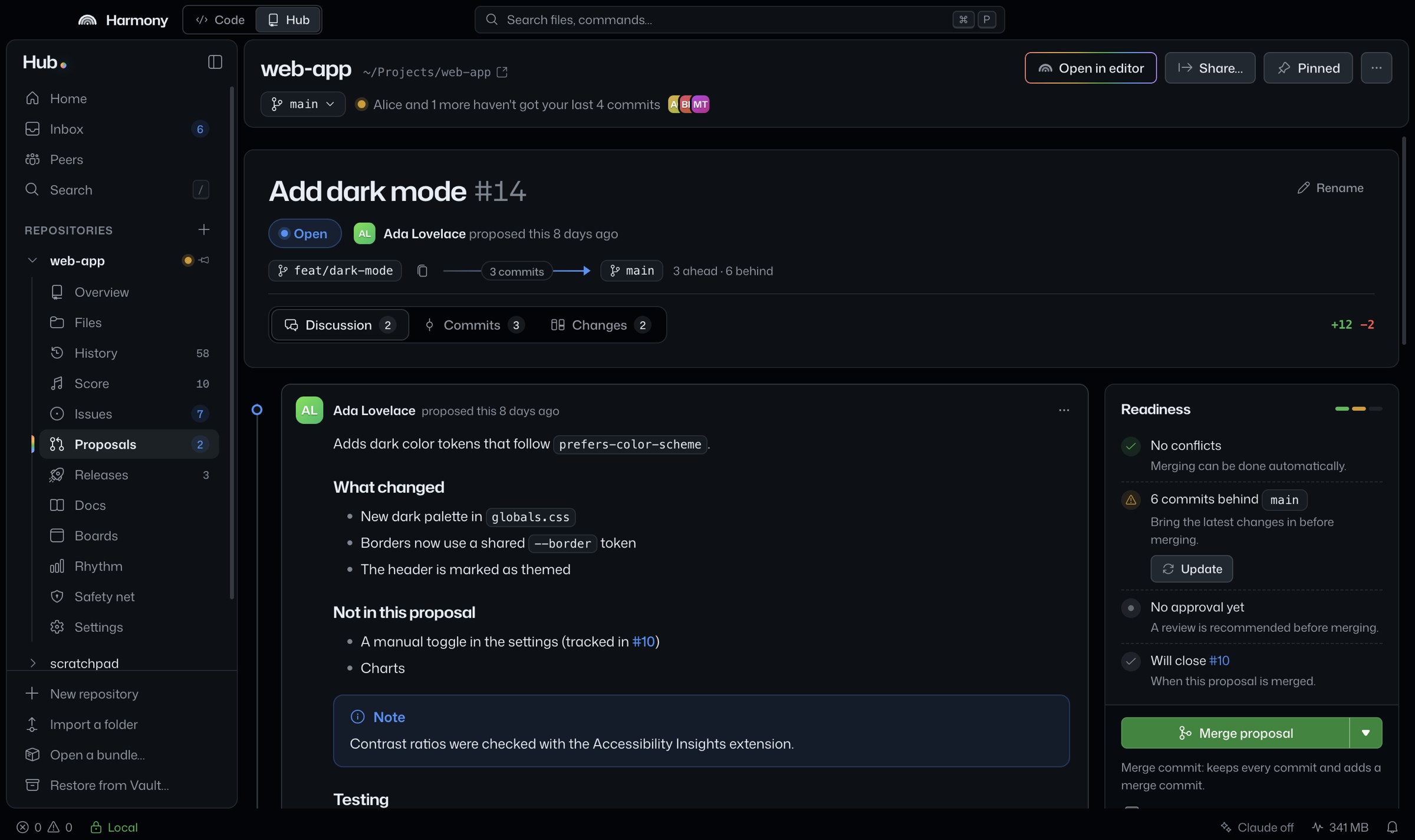Screen dimensions: 1415x840
Task: Open the Releases section
Action: [x=129, y=475]
